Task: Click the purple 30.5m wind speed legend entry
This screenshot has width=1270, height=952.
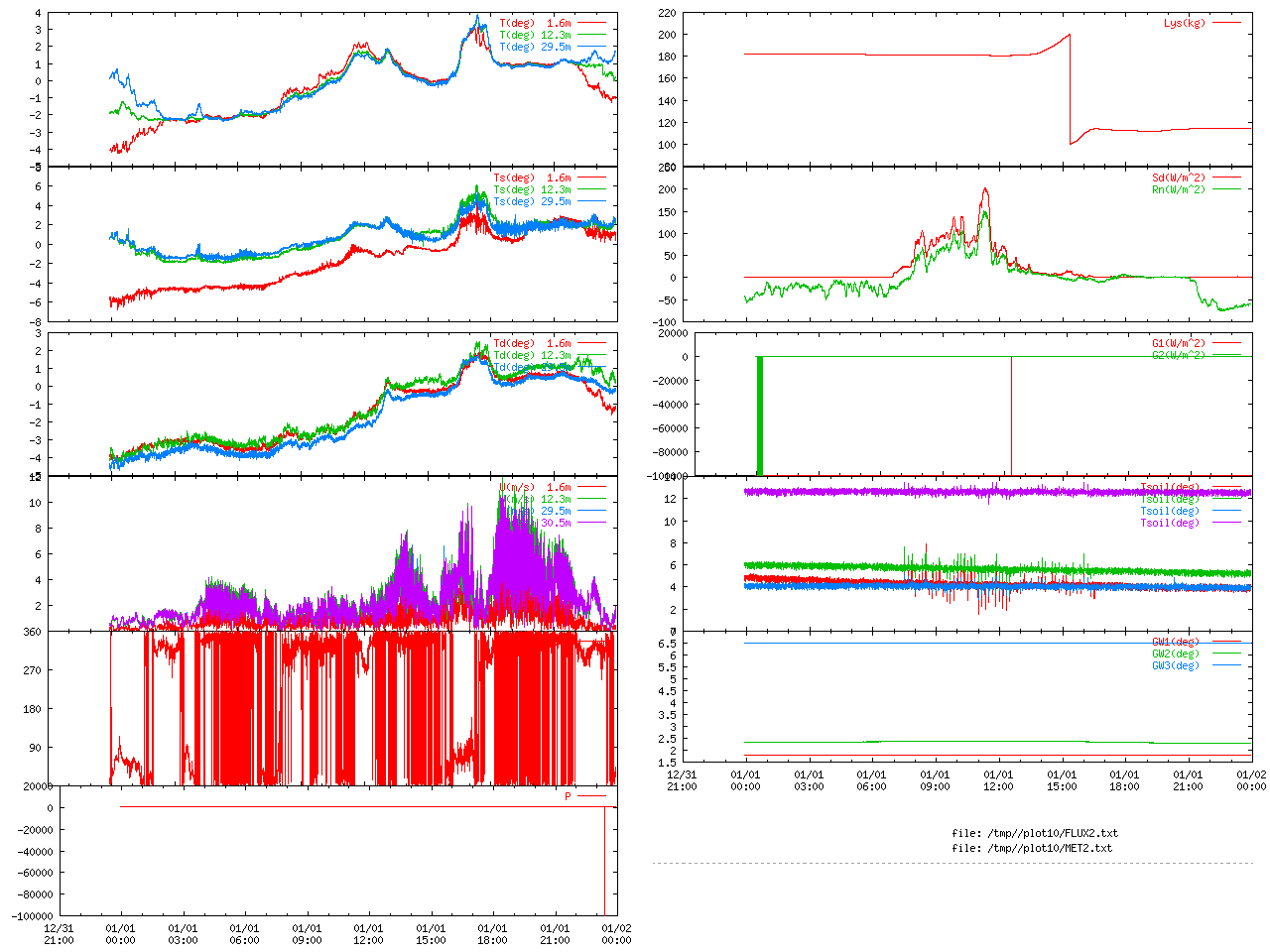Action: coord(555,524)
